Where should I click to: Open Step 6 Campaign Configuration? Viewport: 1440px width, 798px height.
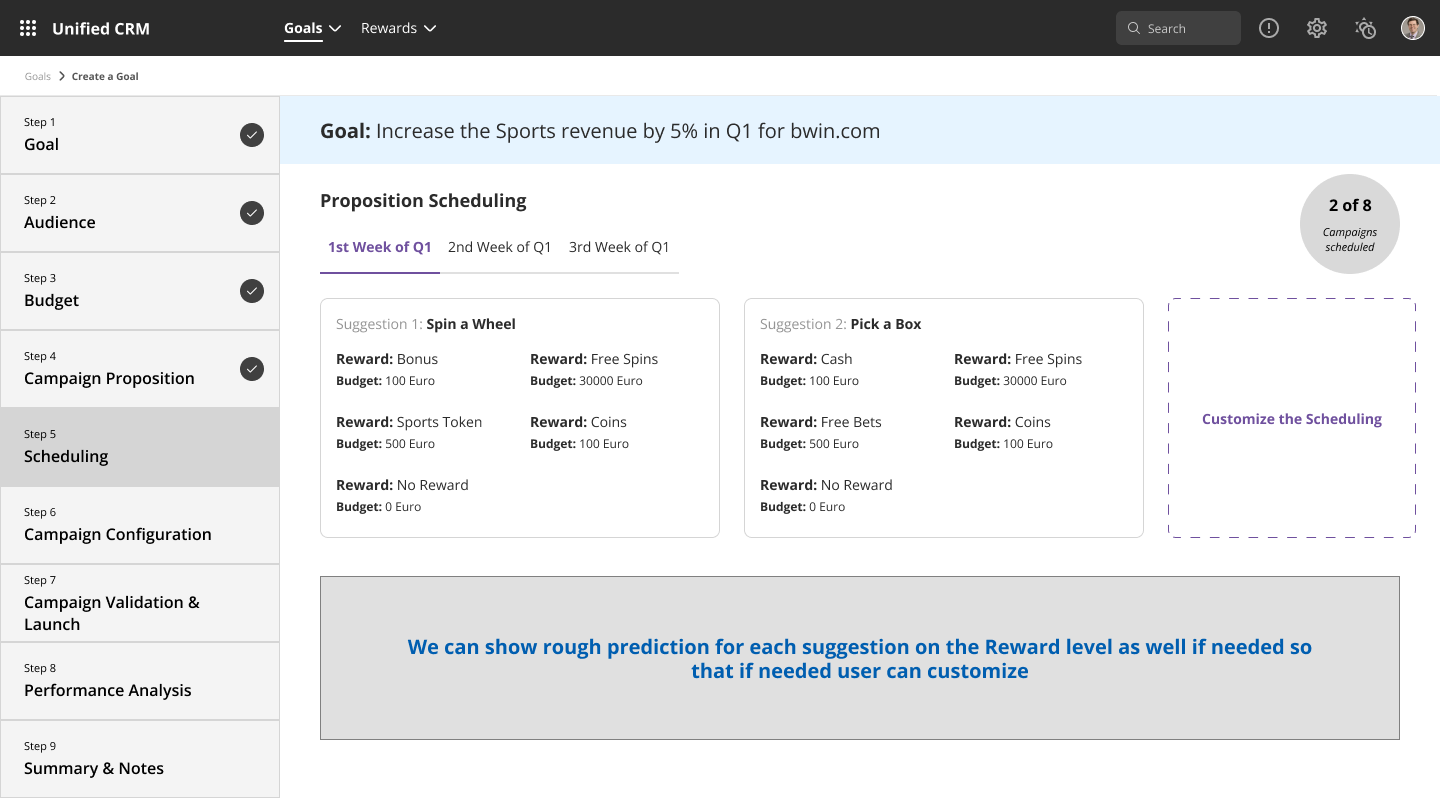click(140, 525)
